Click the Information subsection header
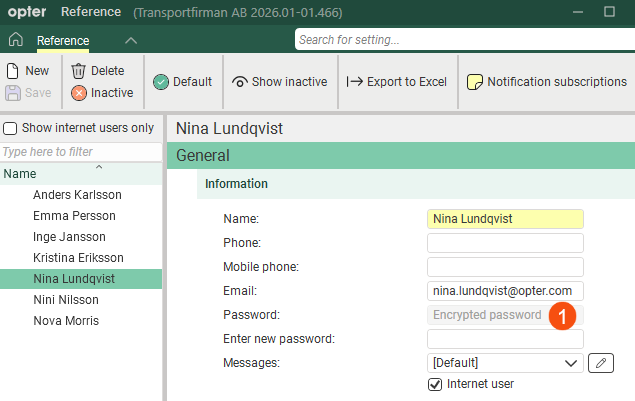635x401 pixels. [x=416, y=184]
